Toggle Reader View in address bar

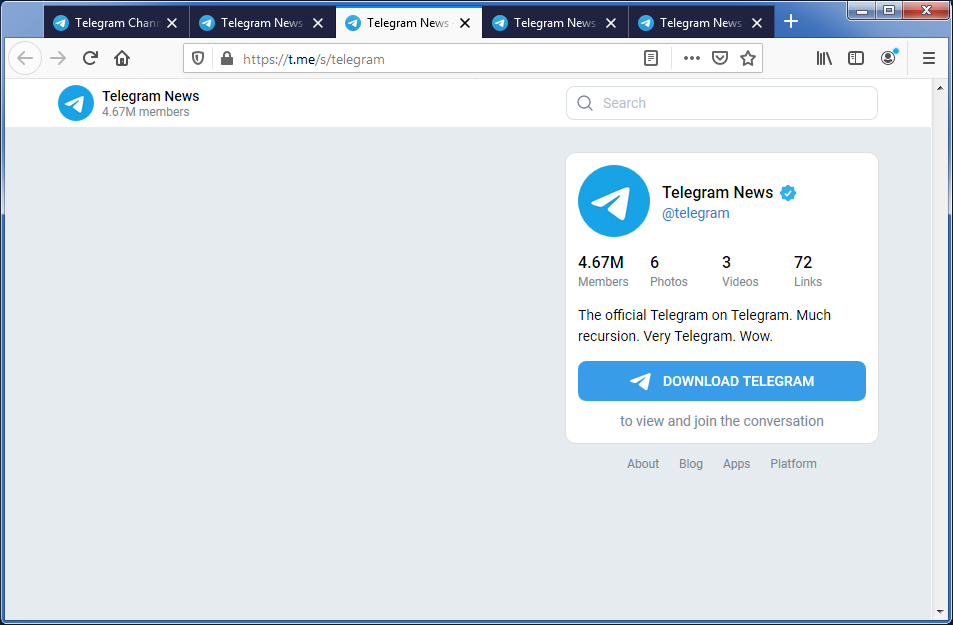point(651,58)
